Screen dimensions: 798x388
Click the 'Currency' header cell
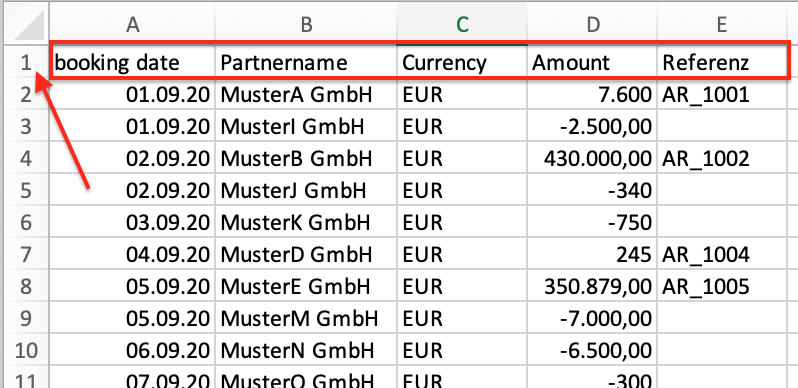click(x=462, y=63)
